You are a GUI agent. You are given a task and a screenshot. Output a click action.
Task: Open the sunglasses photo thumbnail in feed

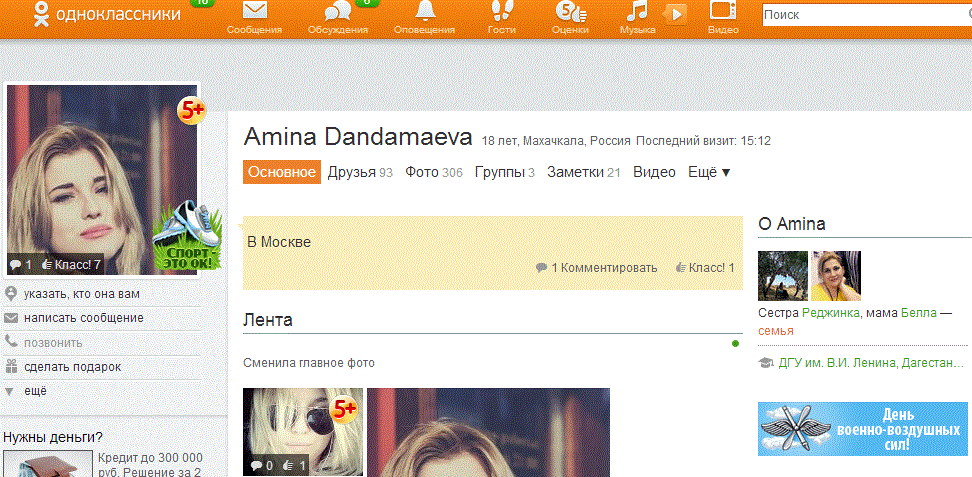pos(302,431)
